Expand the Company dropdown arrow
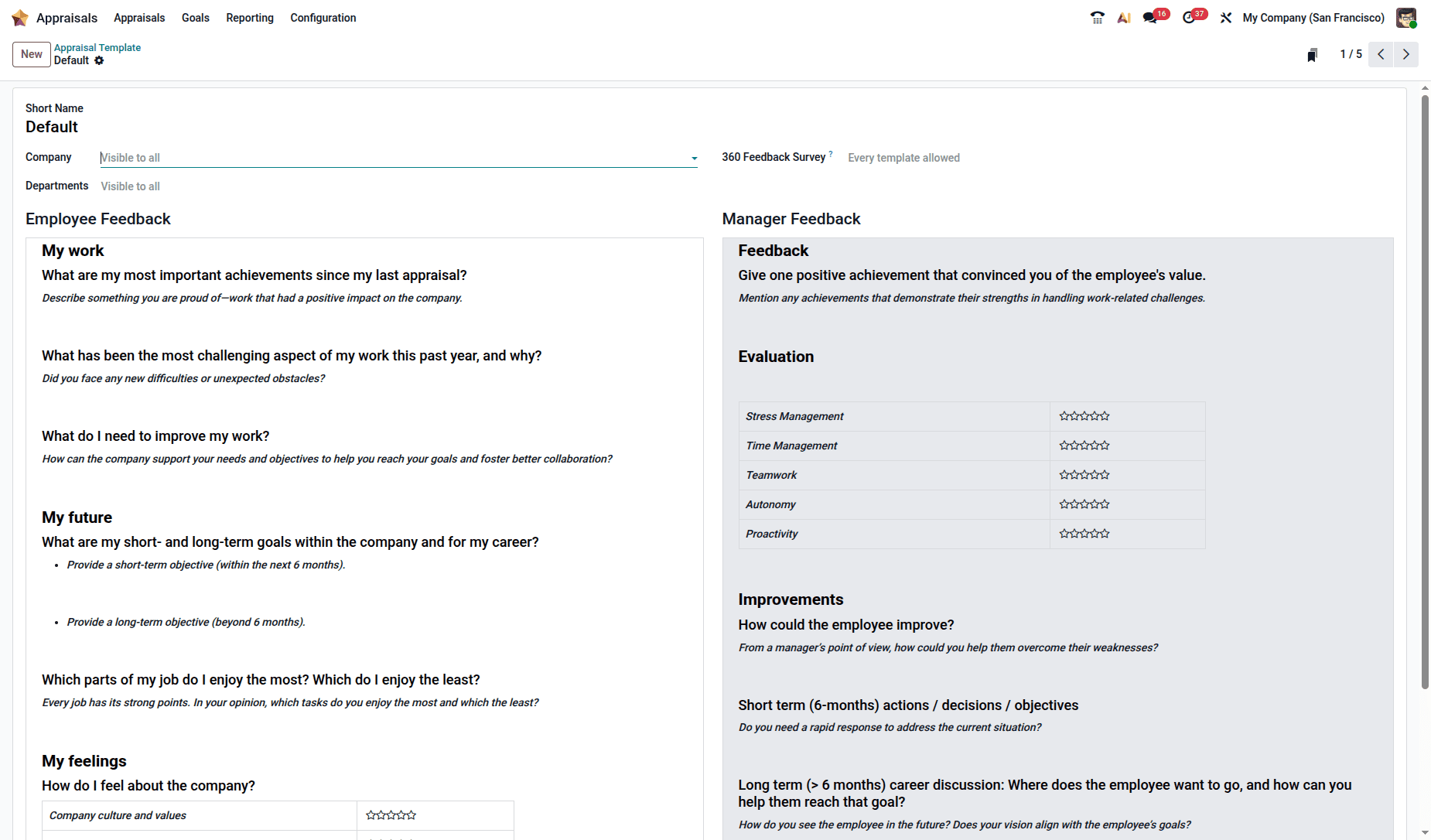The width and height of the screenshot is (1431, 840). [694, 159]
